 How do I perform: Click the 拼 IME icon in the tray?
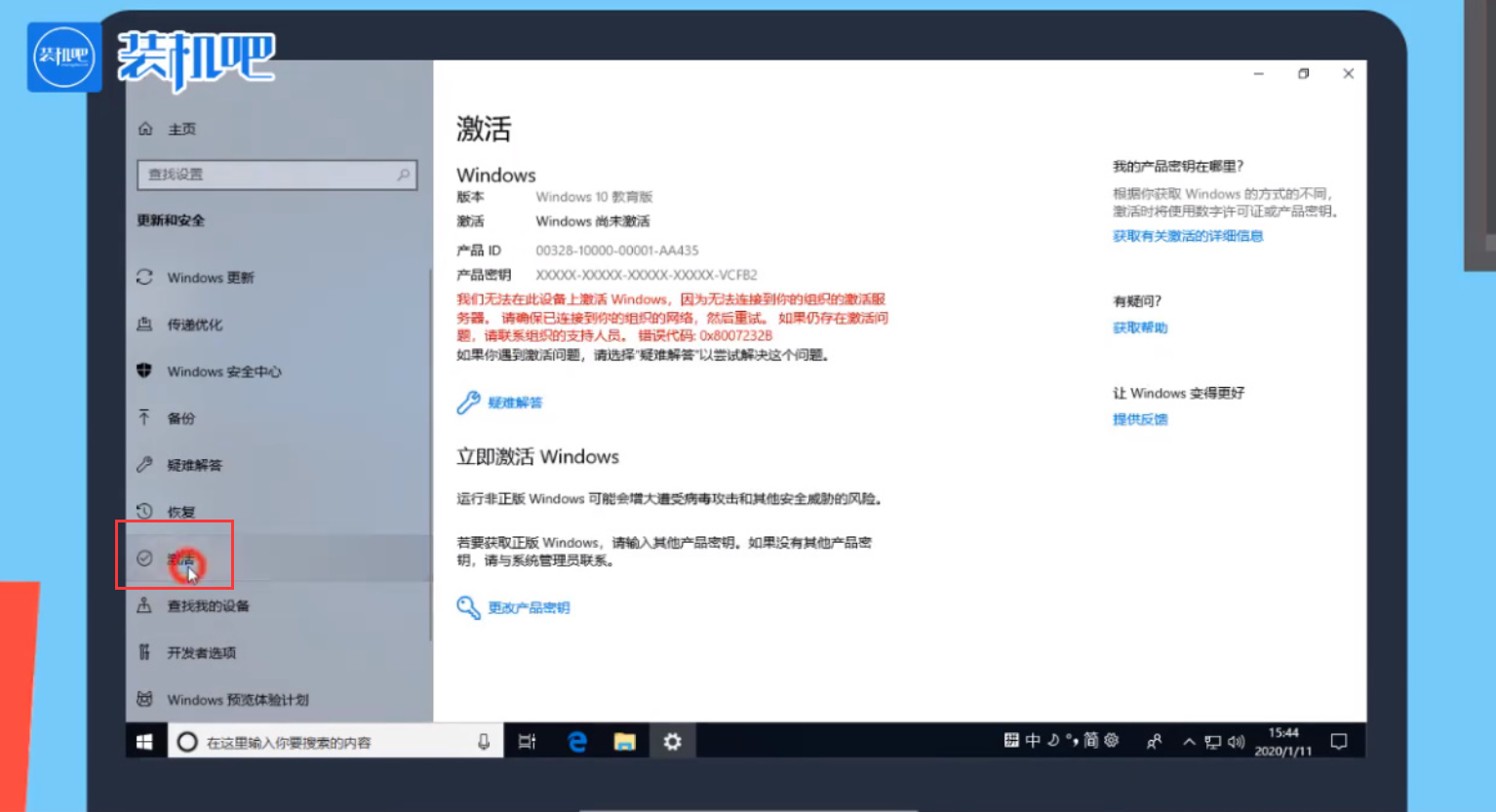click(x=1011, y=741)
